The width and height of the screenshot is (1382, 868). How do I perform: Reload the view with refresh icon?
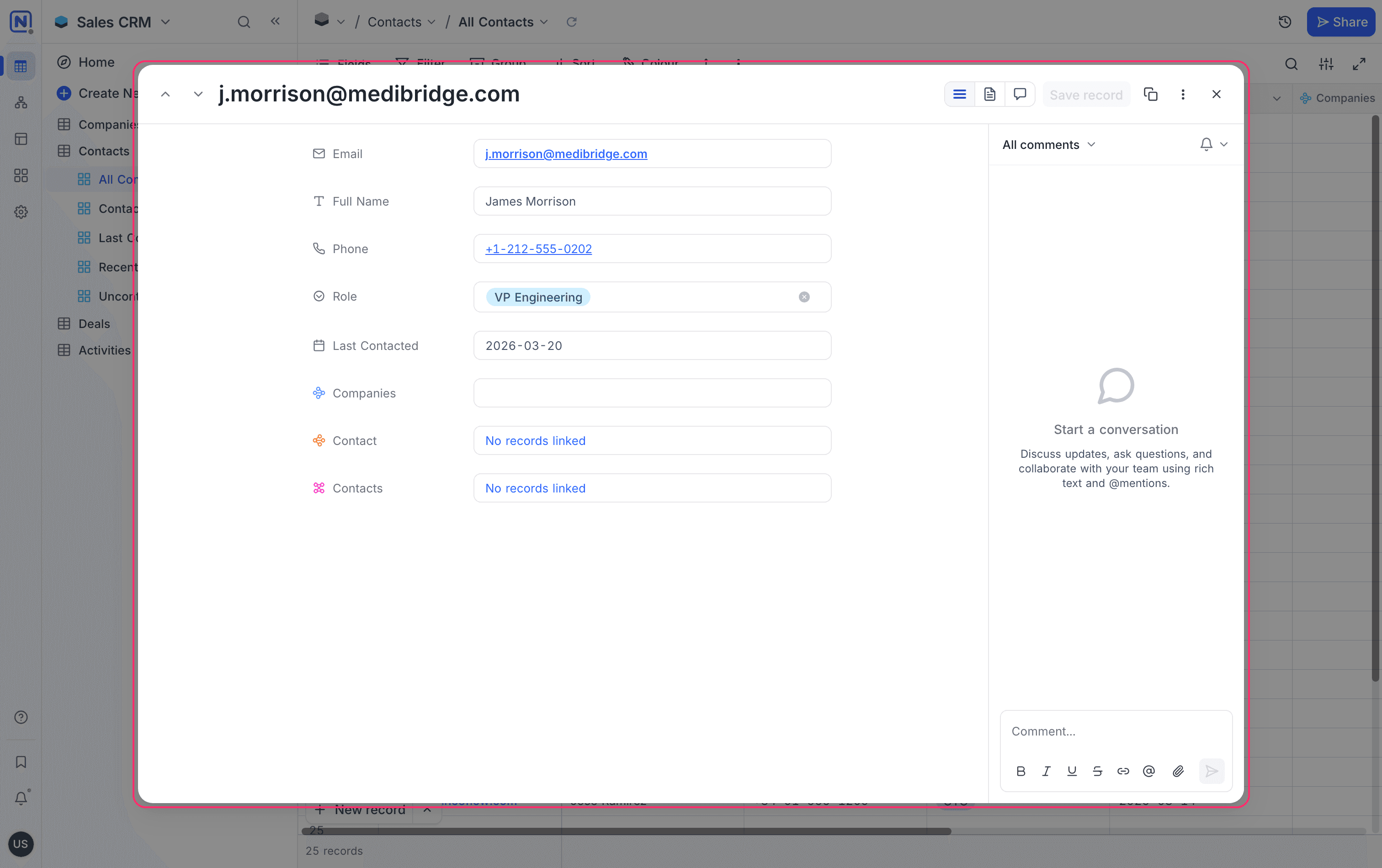572,22
